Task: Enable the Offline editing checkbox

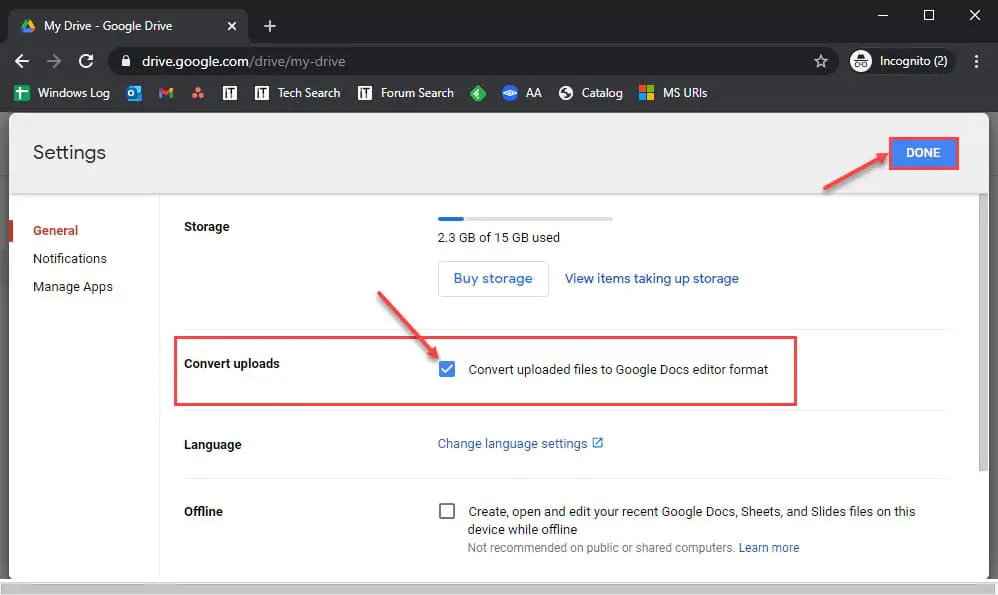Action: click(447, 511)
